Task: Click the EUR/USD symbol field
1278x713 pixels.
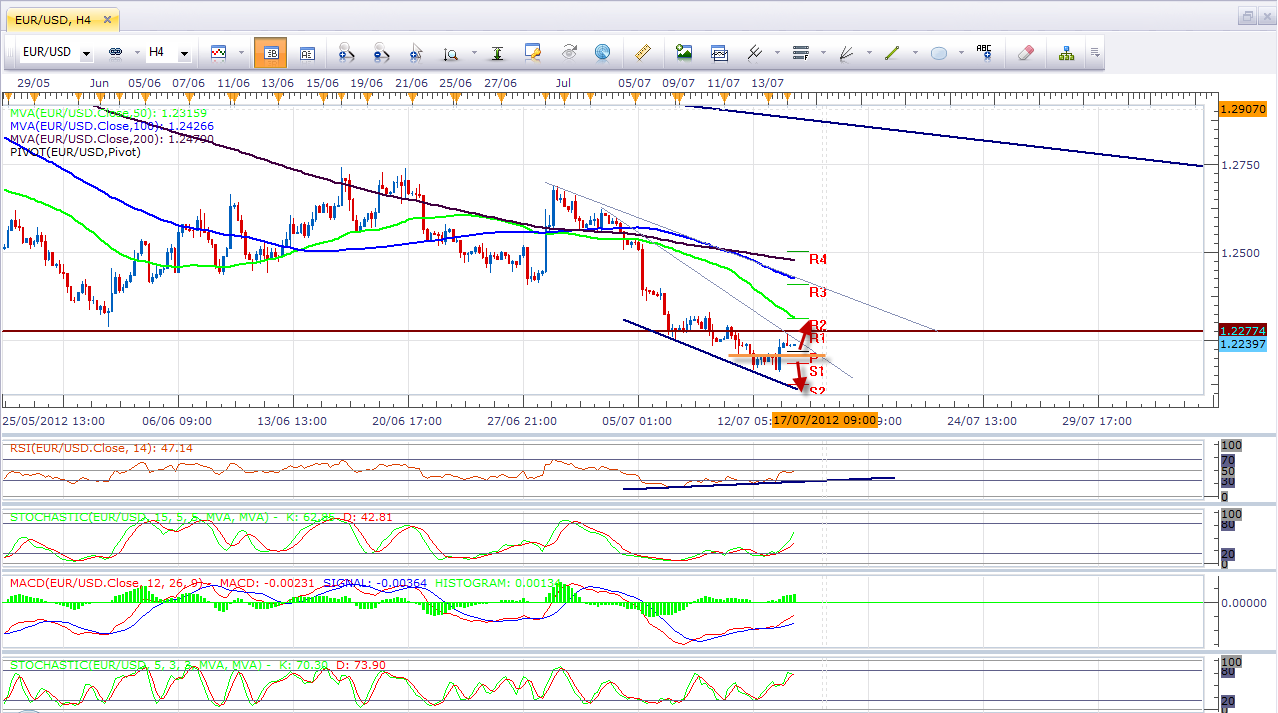Action: click(x=57, y=52)
